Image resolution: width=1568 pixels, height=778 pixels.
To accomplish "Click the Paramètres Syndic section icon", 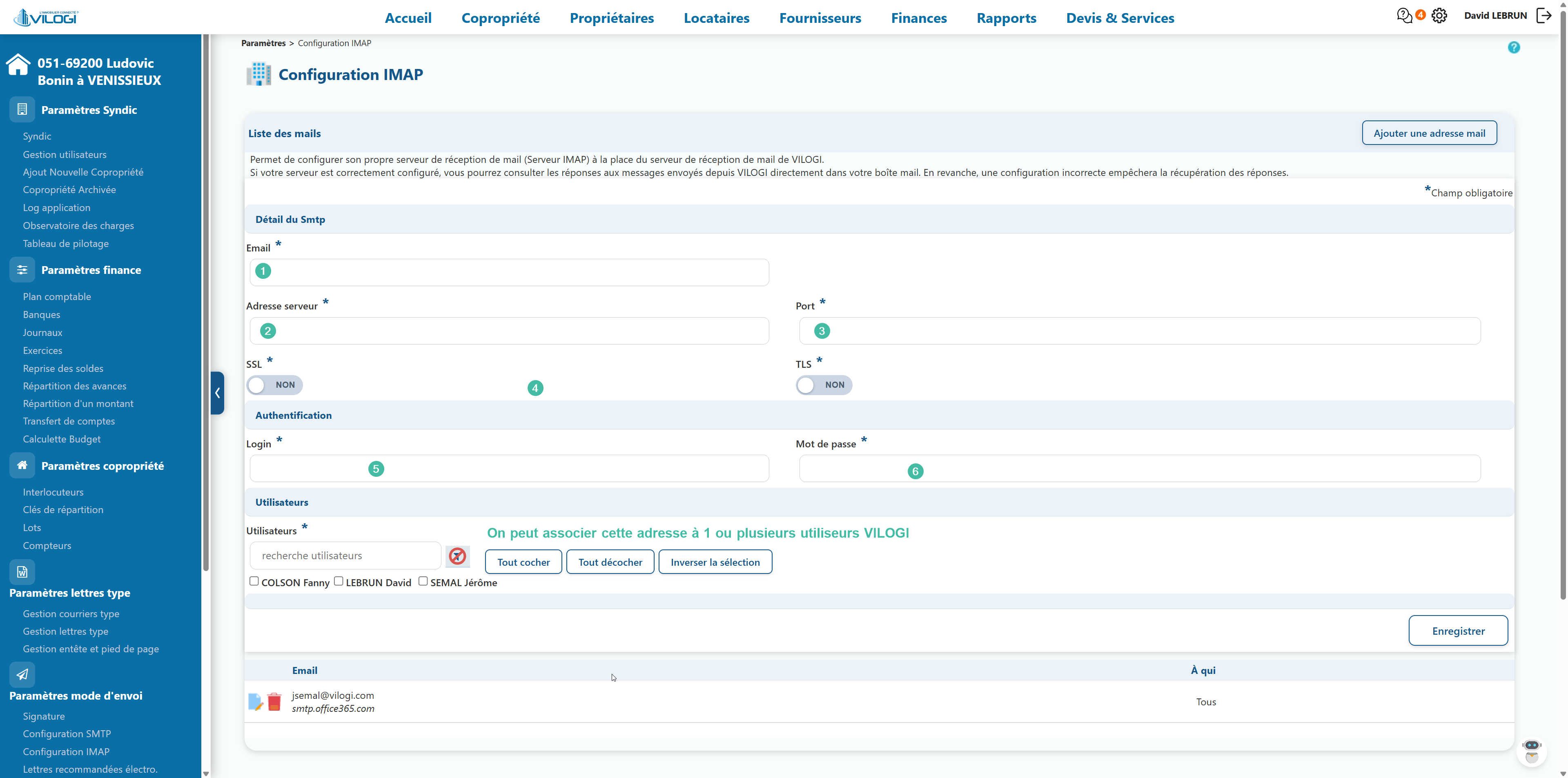I will (x=22, y=109).
